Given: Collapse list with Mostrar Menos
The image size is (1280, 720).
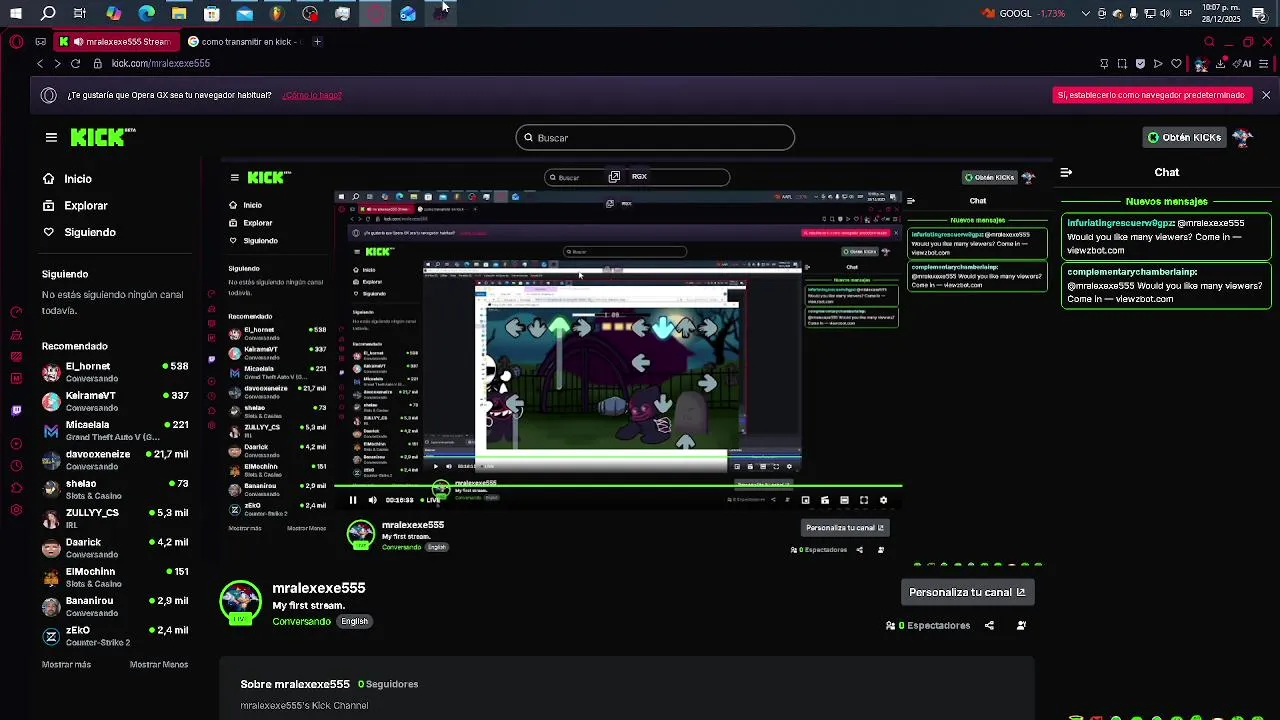Looking at the screenshot, I should [159, 665].
